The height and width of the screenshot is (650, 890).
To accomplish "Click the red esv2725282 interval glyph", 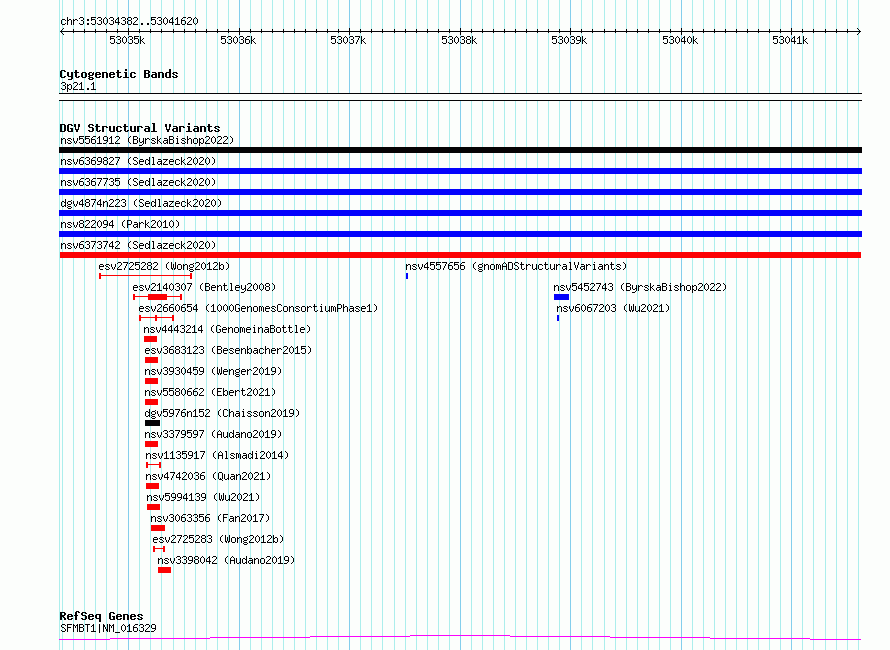I will coord(145,276).
